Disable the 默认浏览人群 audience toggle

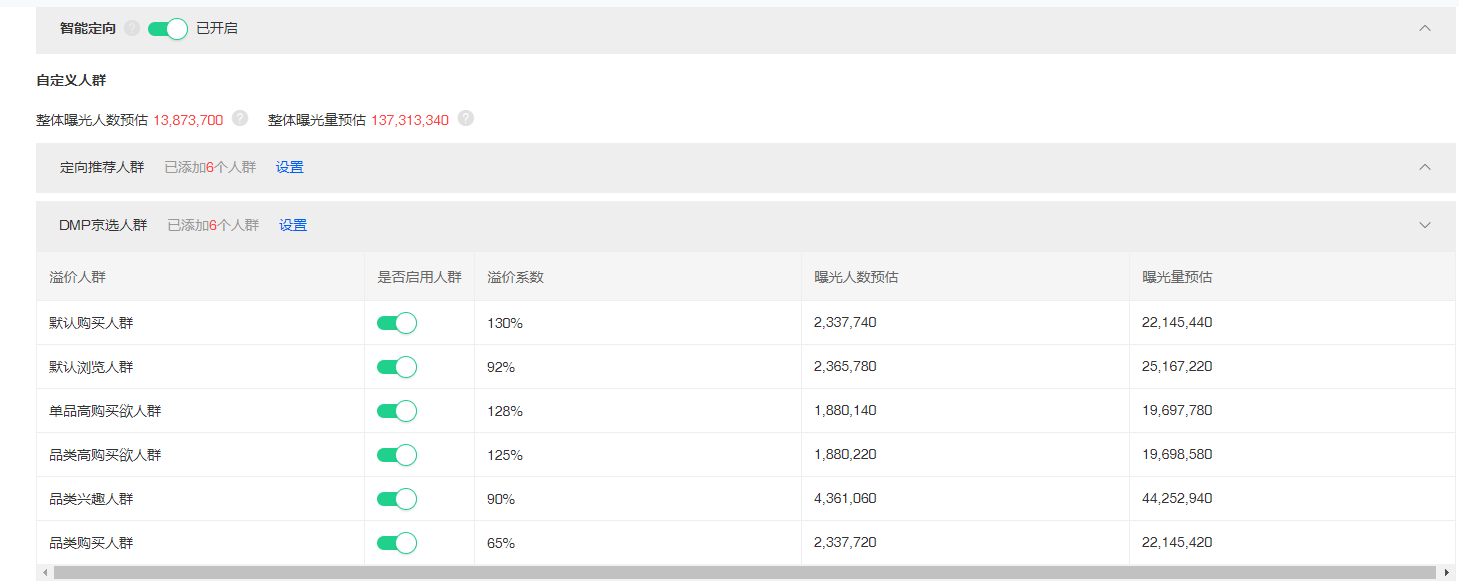tap(396, 367)
